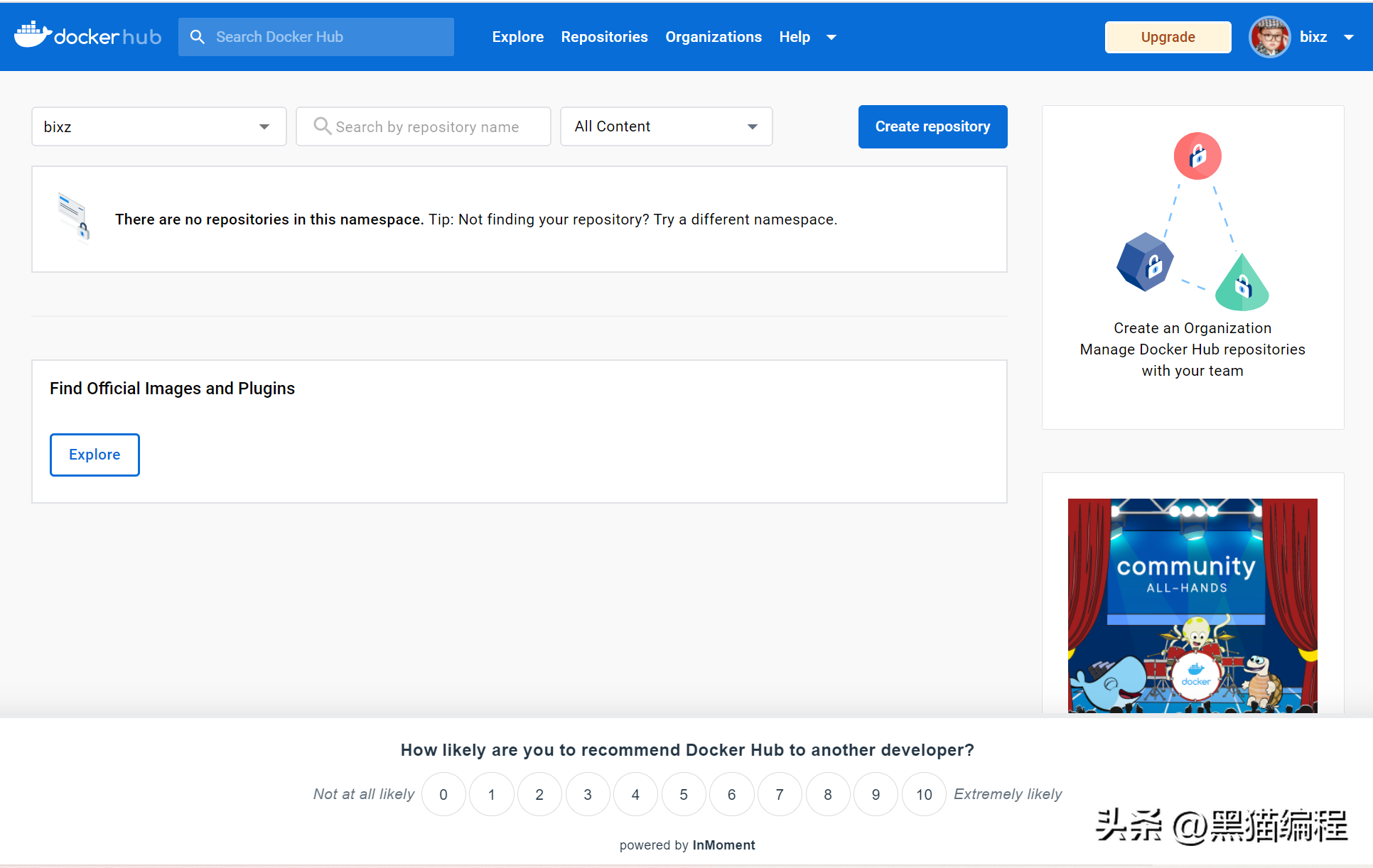The width and height of the screenshot is (1373, 868).
Task: Click the Docker Hub whale logo
Action: 33,36
